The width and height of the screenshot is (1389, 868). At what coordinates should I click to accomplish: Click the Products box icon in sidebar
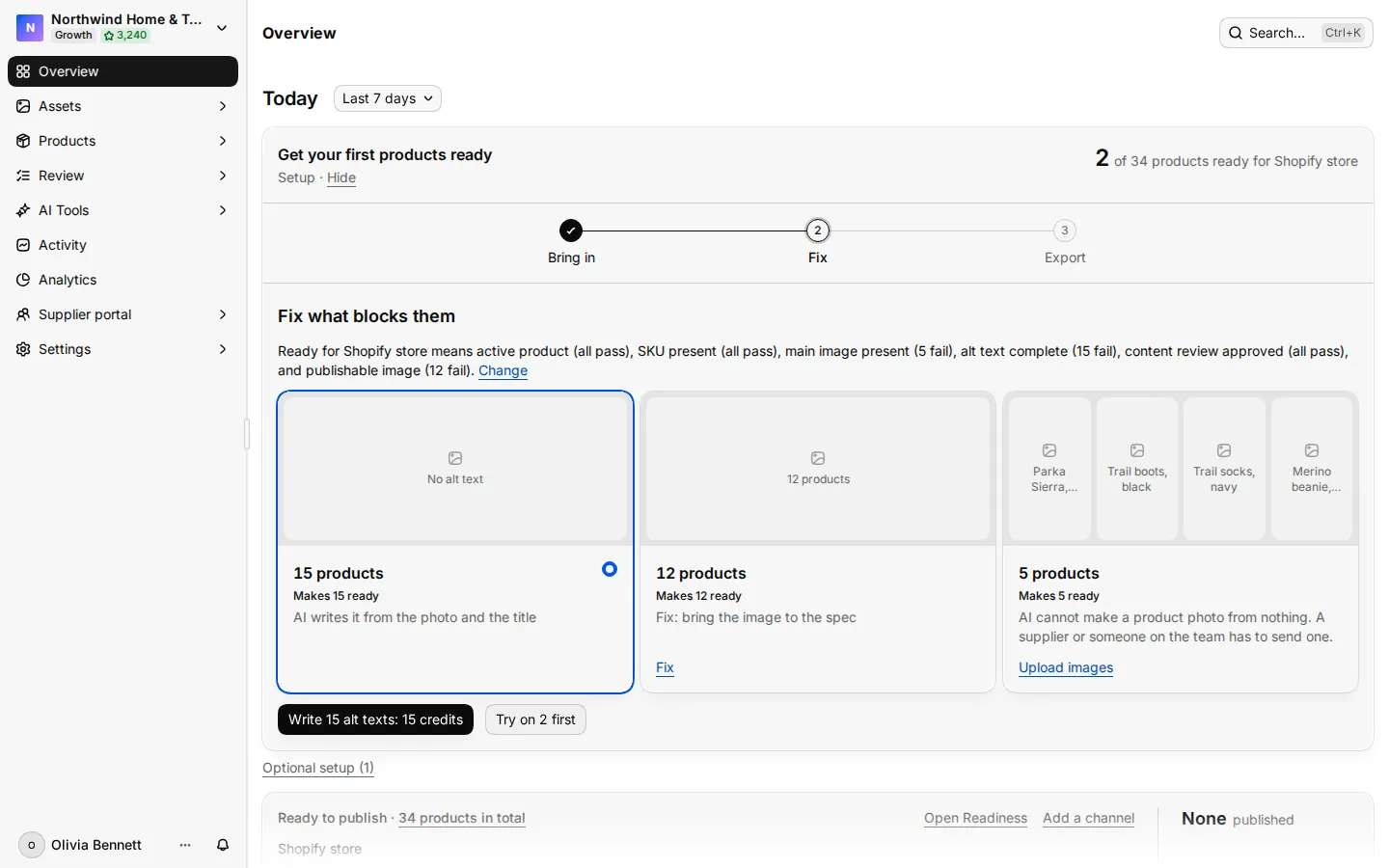(23, 141)
